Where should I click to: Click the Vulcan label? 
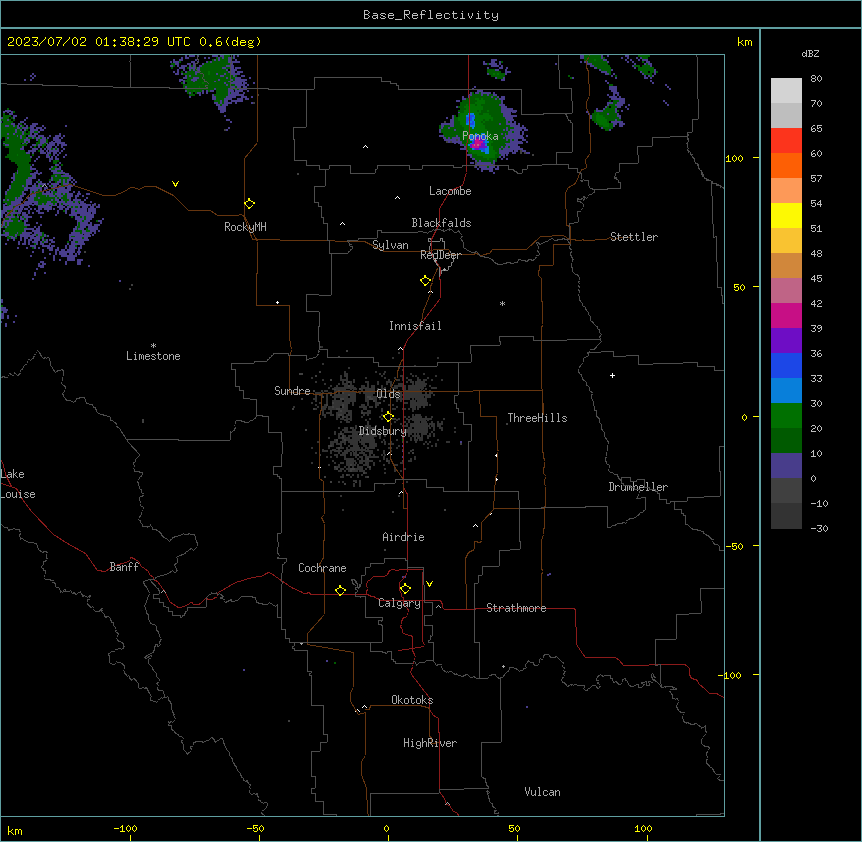point(543,792)
